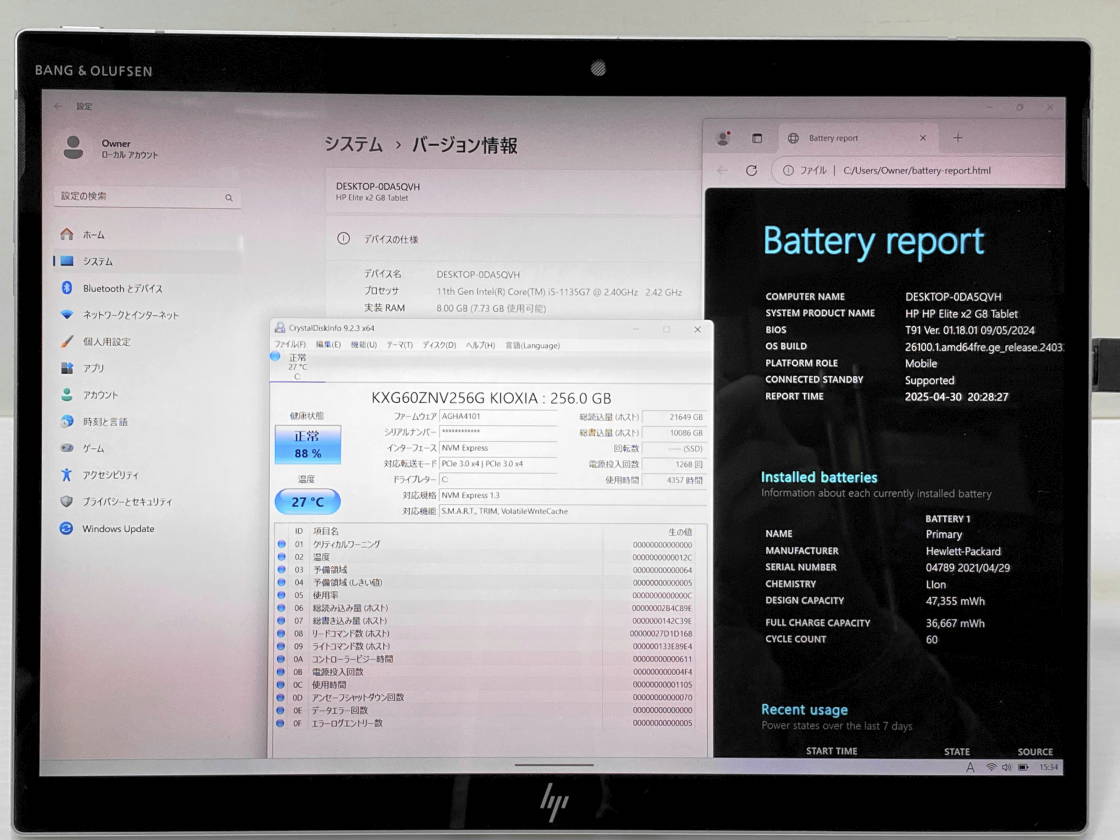Click the blue status dot for row 0F
Screen dimensions: 1120x840
pyautogui.click(x=281, y=723)
